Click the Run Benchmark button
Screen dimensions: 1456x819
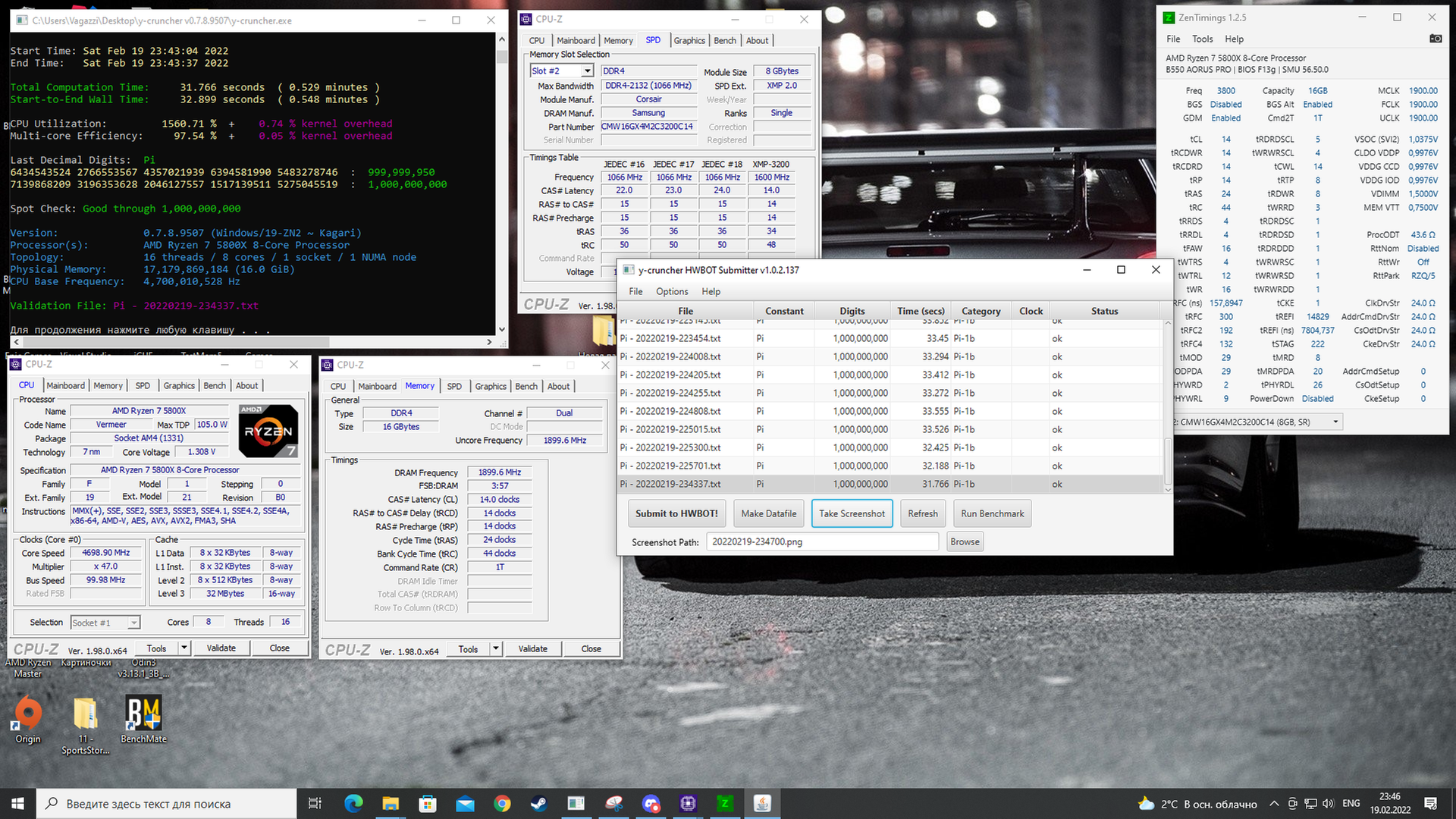(x=992, y=513)
